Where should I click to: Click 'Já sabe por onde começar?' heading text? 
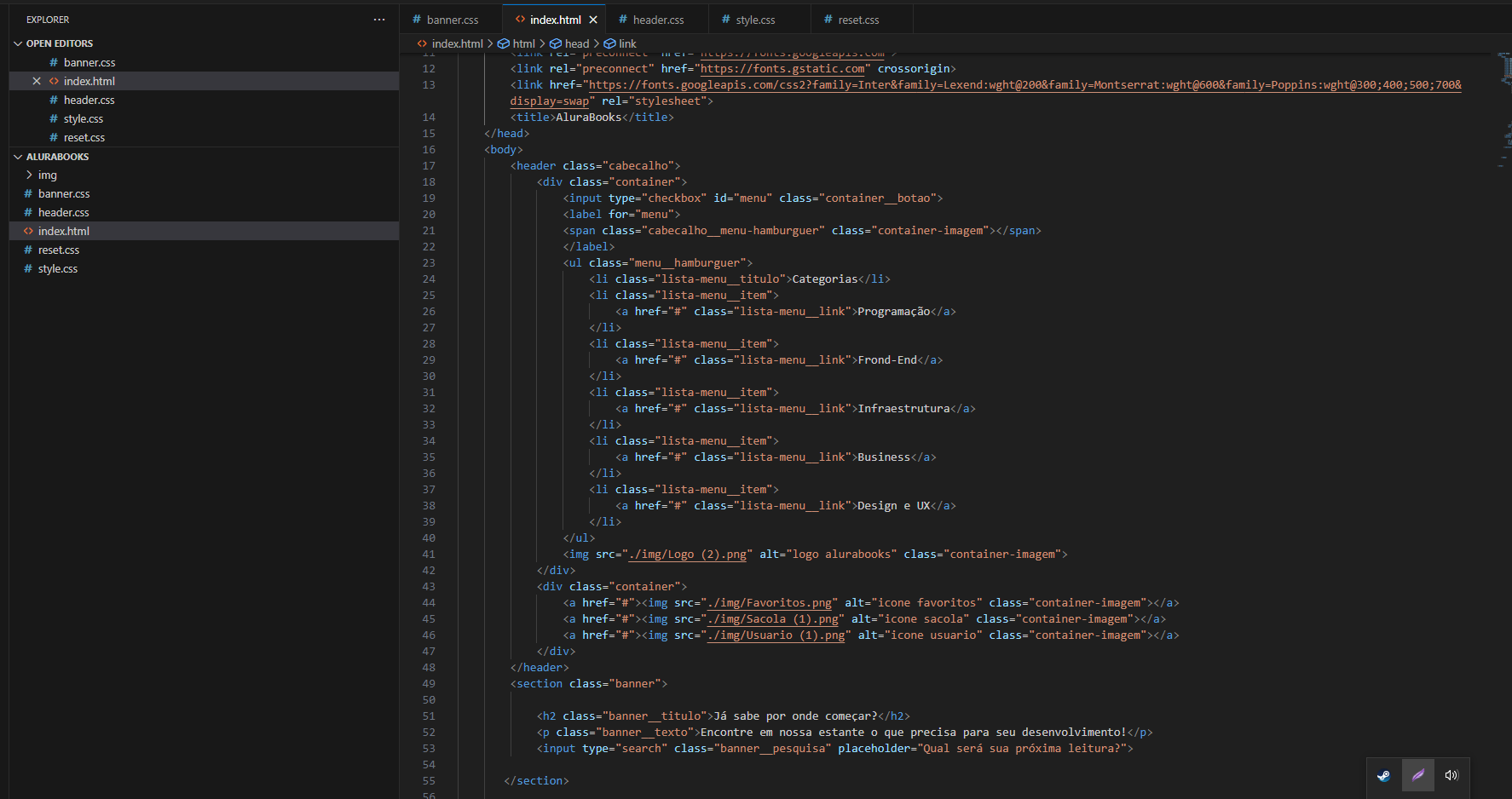[x=795, y=716]
